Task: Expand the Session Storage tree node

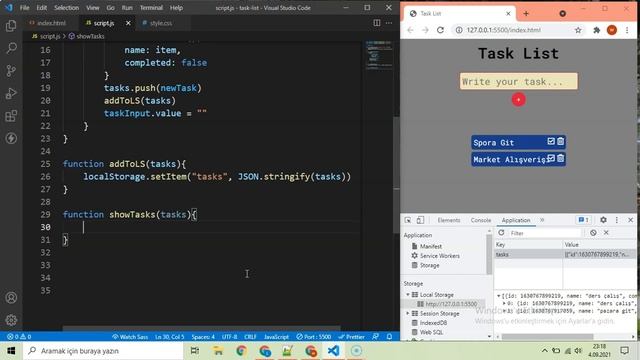Action: 407,313
